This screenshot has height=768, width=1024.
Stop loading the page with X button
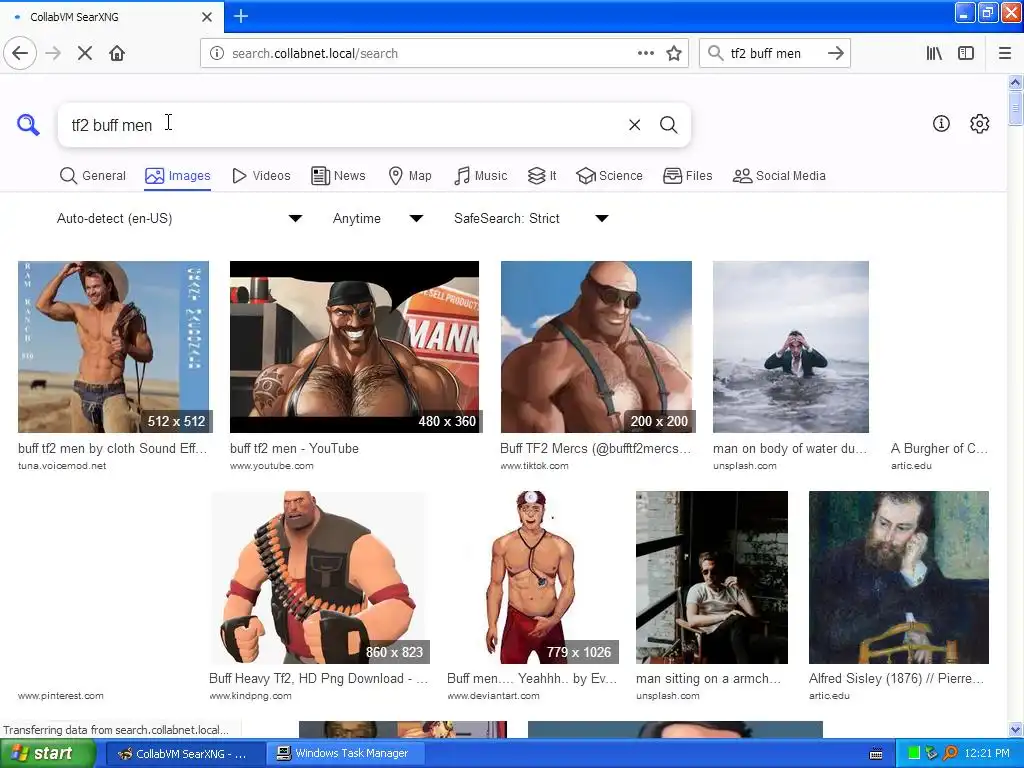84,54
